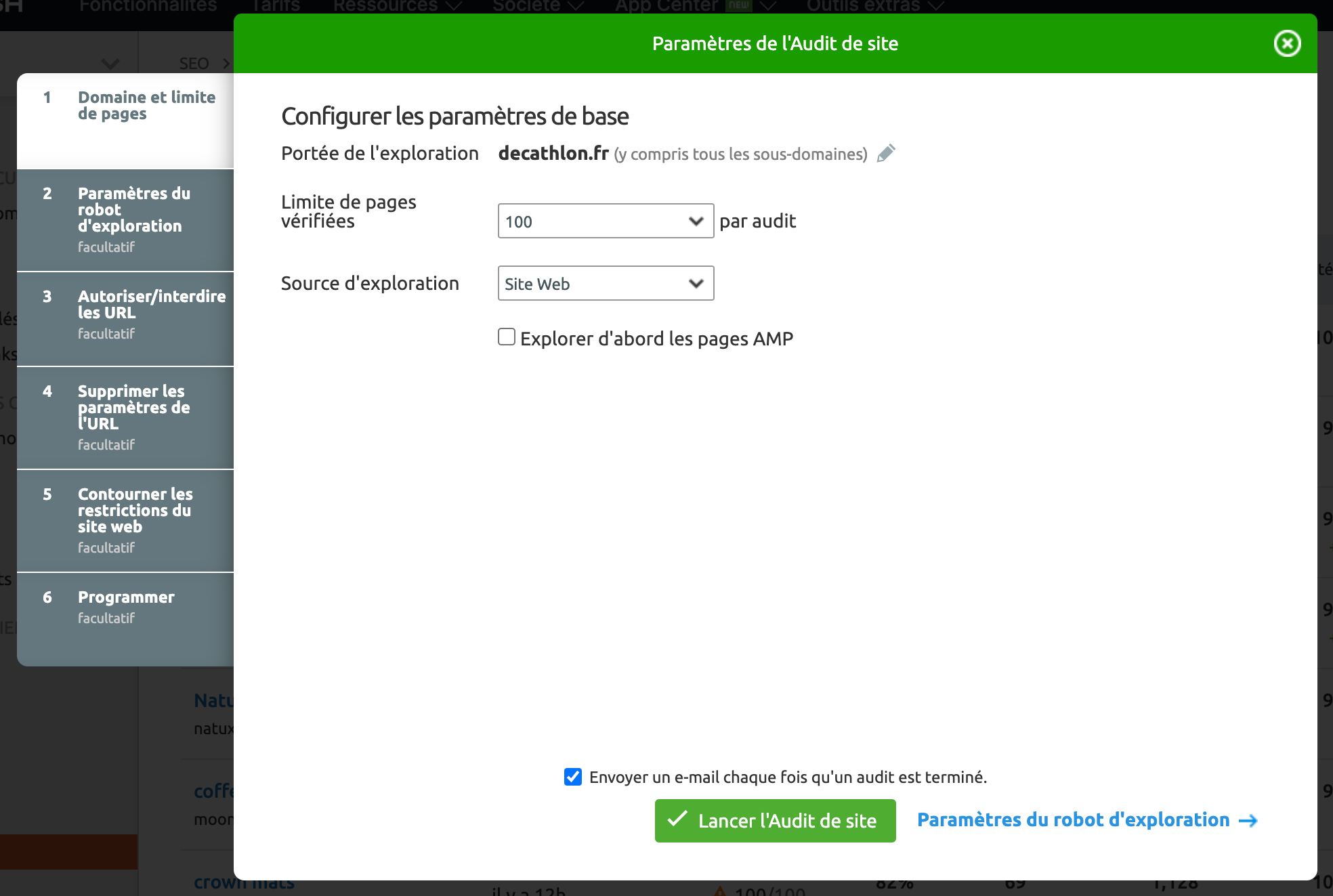
Task: Open the "Tarifs" menu item
Action: point(275,5)
